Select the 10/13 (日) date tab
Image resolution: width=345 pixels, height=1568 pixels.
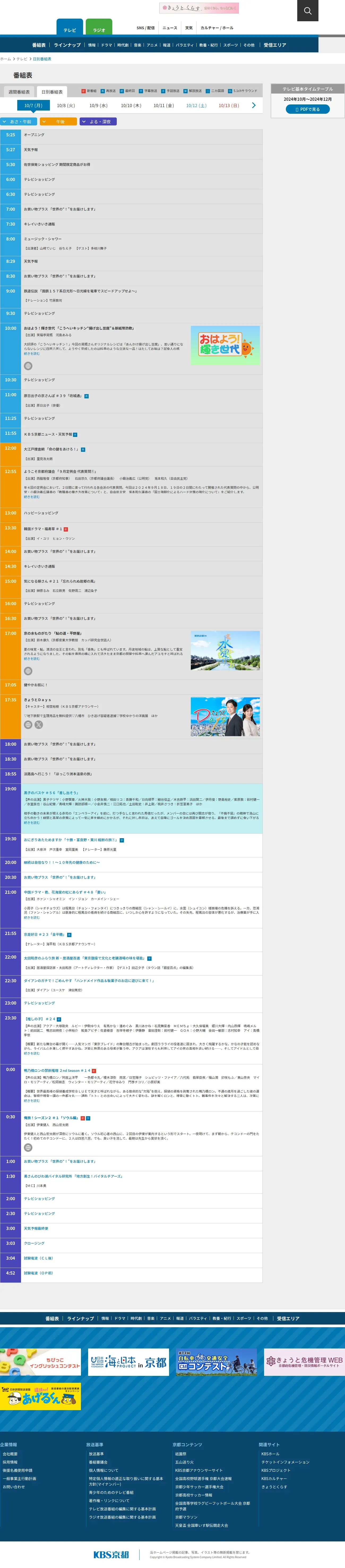[229, 105]
